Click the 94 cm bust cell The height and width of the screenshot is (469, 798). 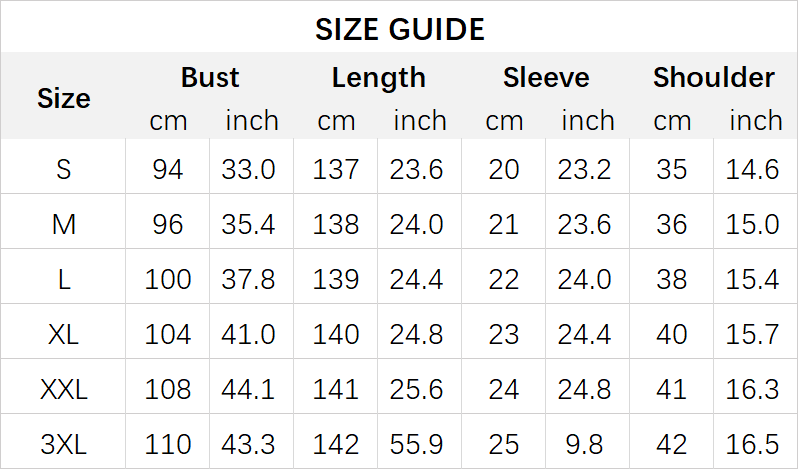(x=167, y=169)
